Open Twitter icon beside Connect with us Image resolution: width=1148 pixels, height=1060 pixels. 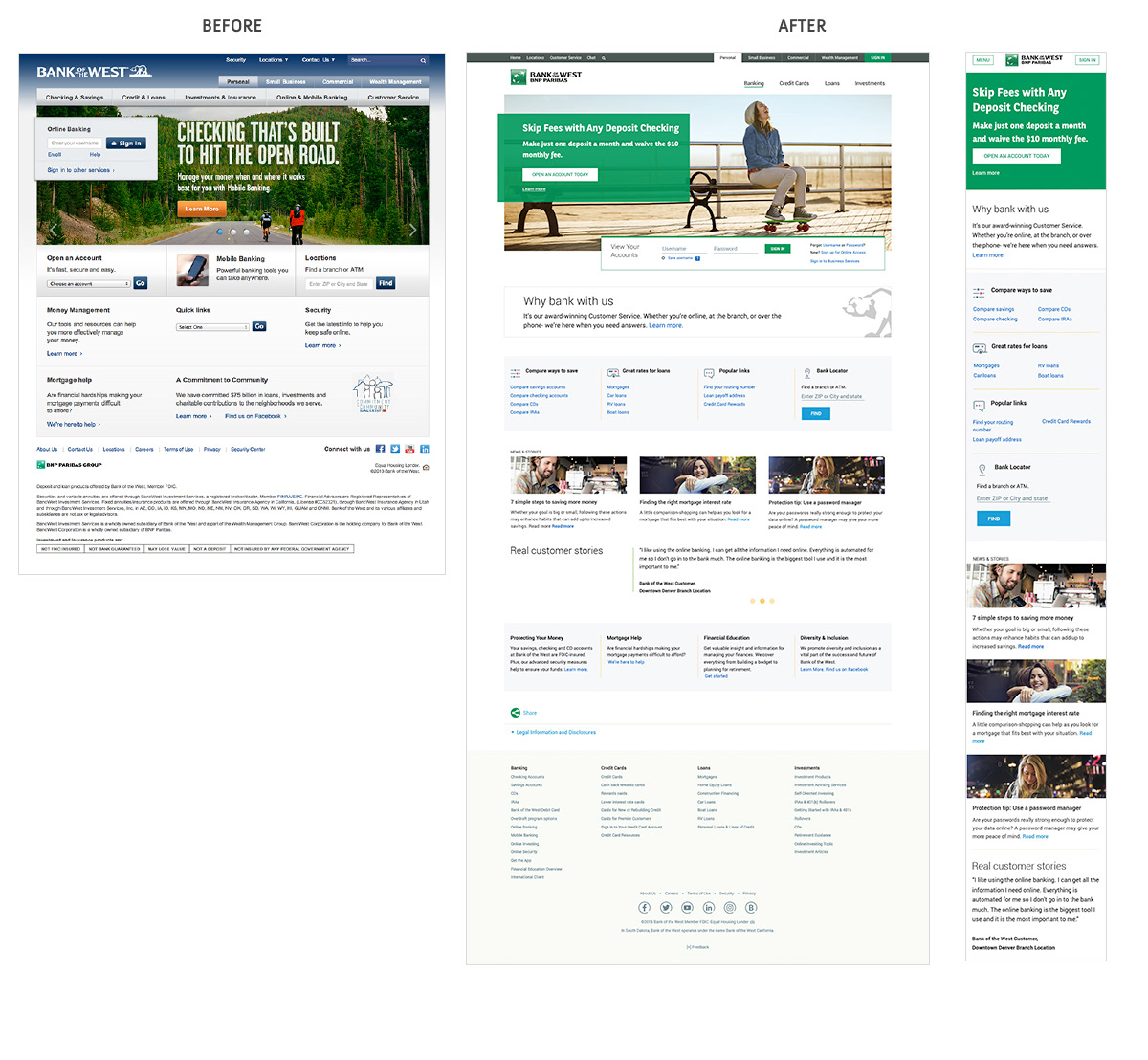pos(395,449)
